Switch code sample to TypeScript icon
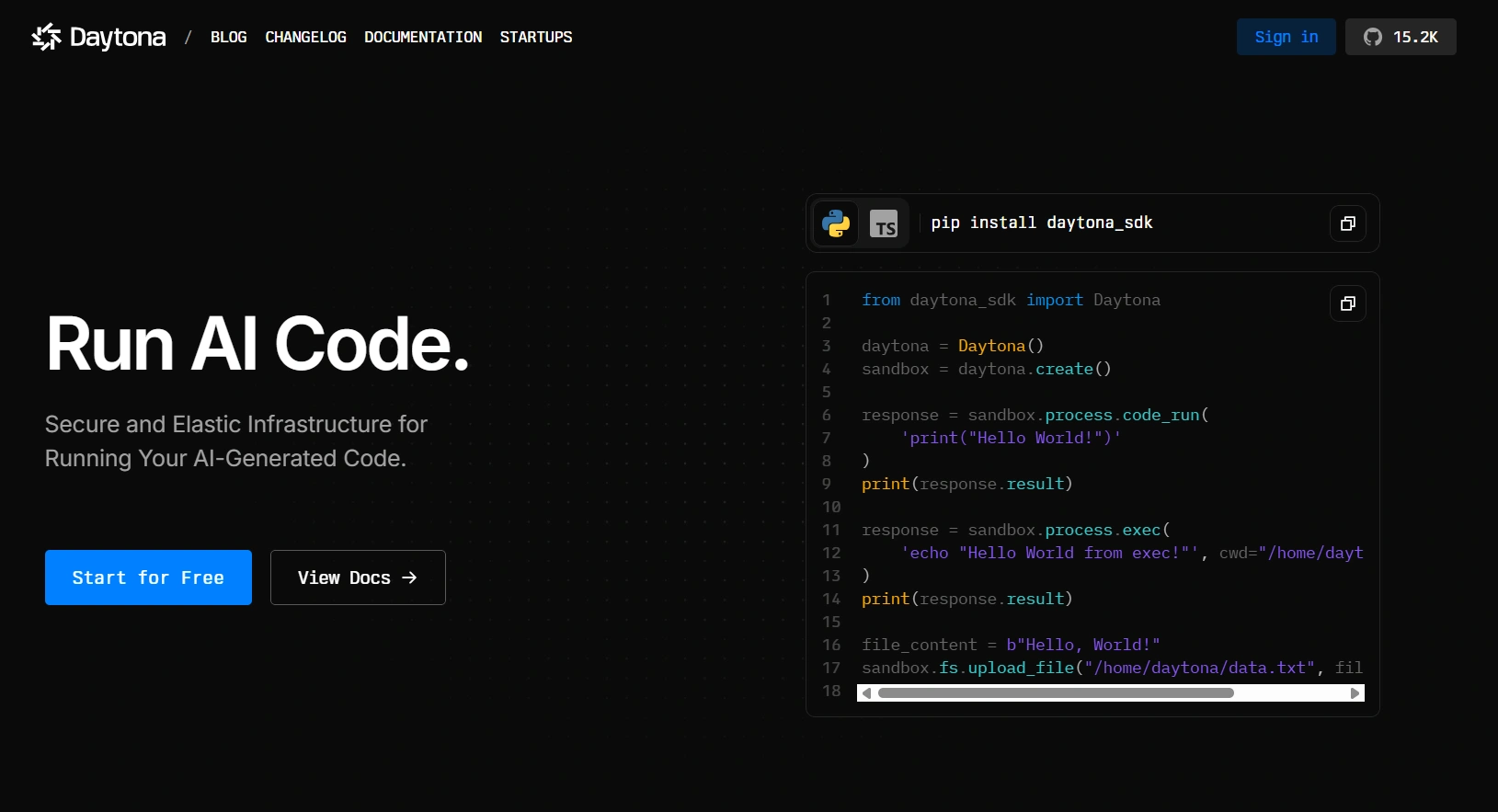 pos(884,223)
